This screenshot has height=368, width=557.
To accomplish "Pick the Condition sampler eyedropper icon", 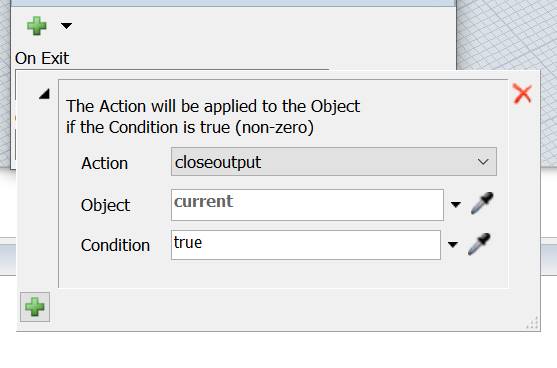I will (x=479, y=244).
